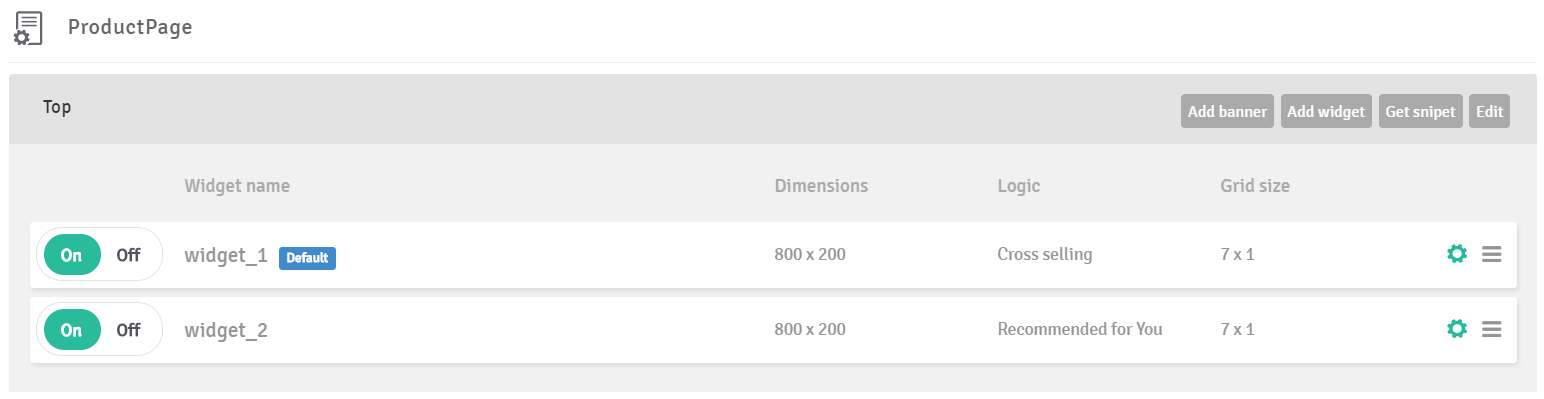Click the Default badge next to widget_1
This screenshot has width=1544, height=399.
(x=307, y=258)
